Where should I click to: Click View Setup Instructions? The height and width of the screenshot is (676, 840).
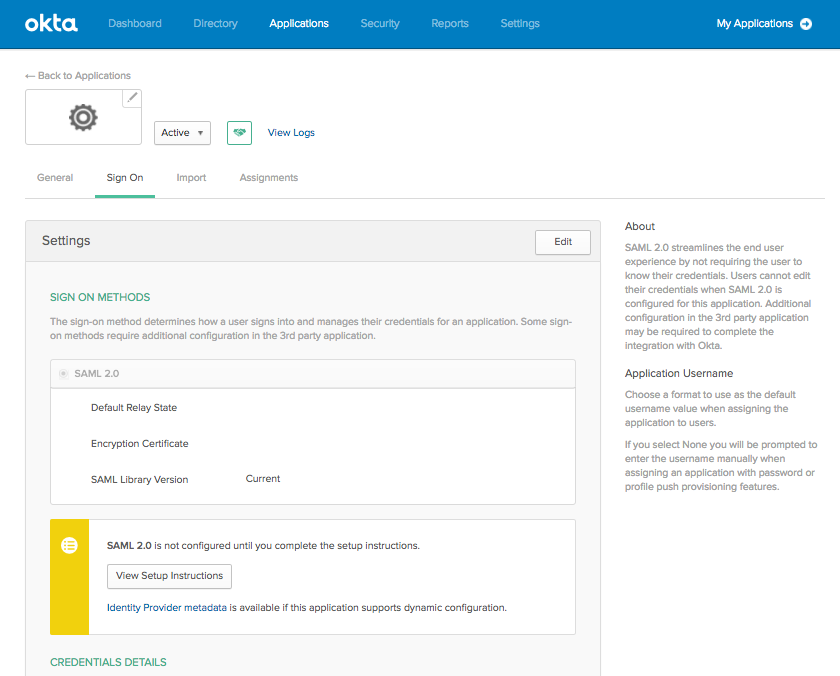(169, 576)
